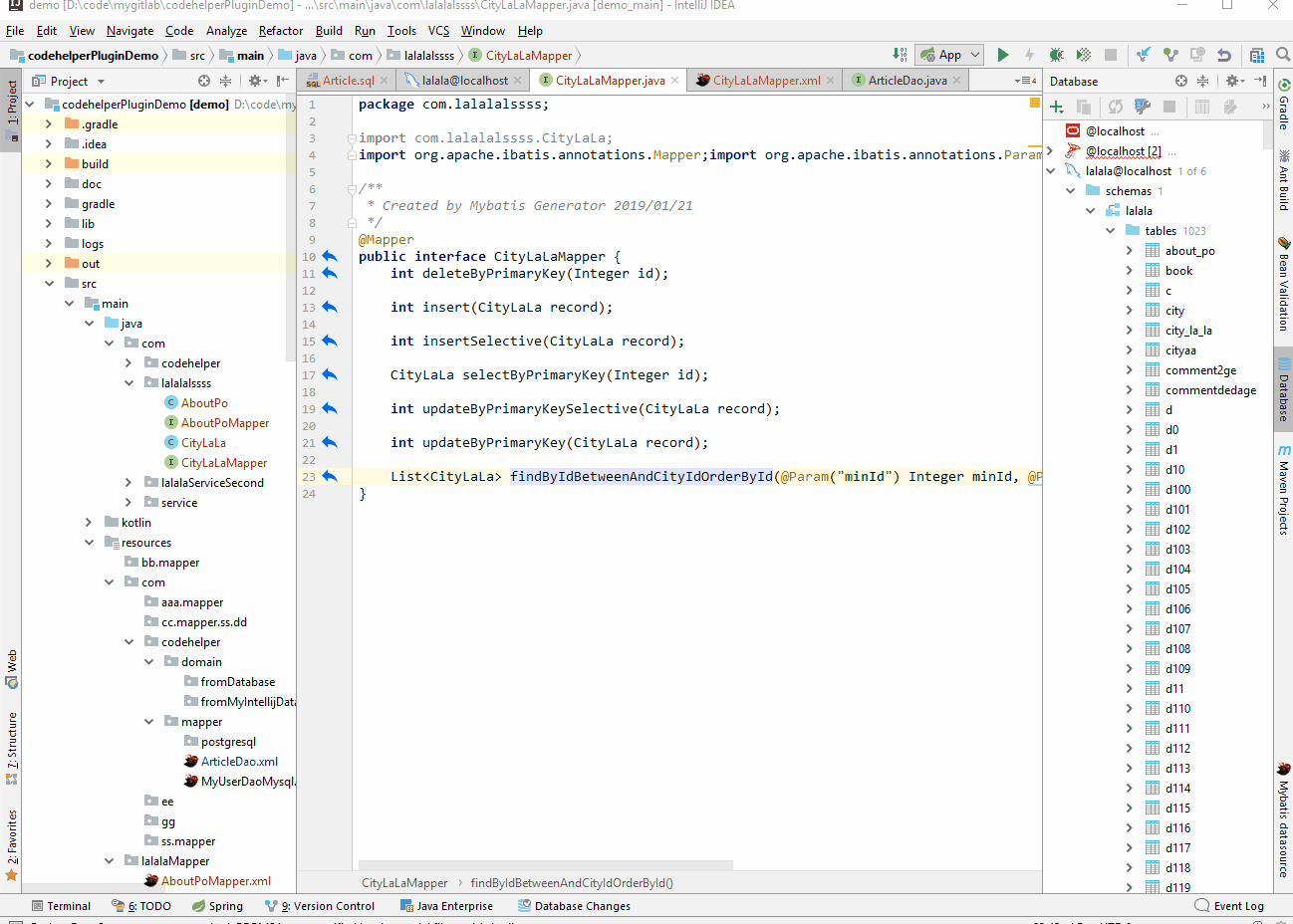The height and width of the screenshot is (924, 1293).
Task: Click the yellow code analysis indicator square
Action: click(1034, 103)
